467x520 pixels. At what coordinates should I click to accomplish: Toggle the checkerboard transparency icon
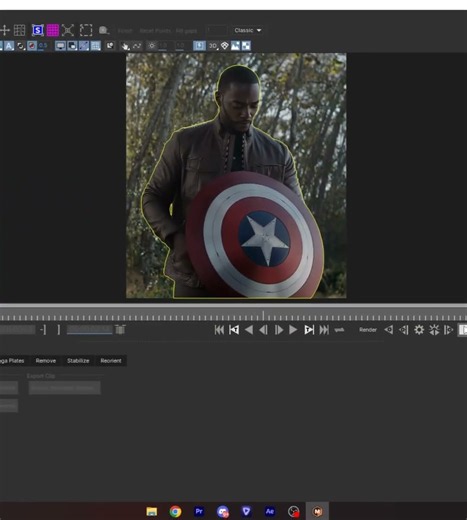point(246,46)
